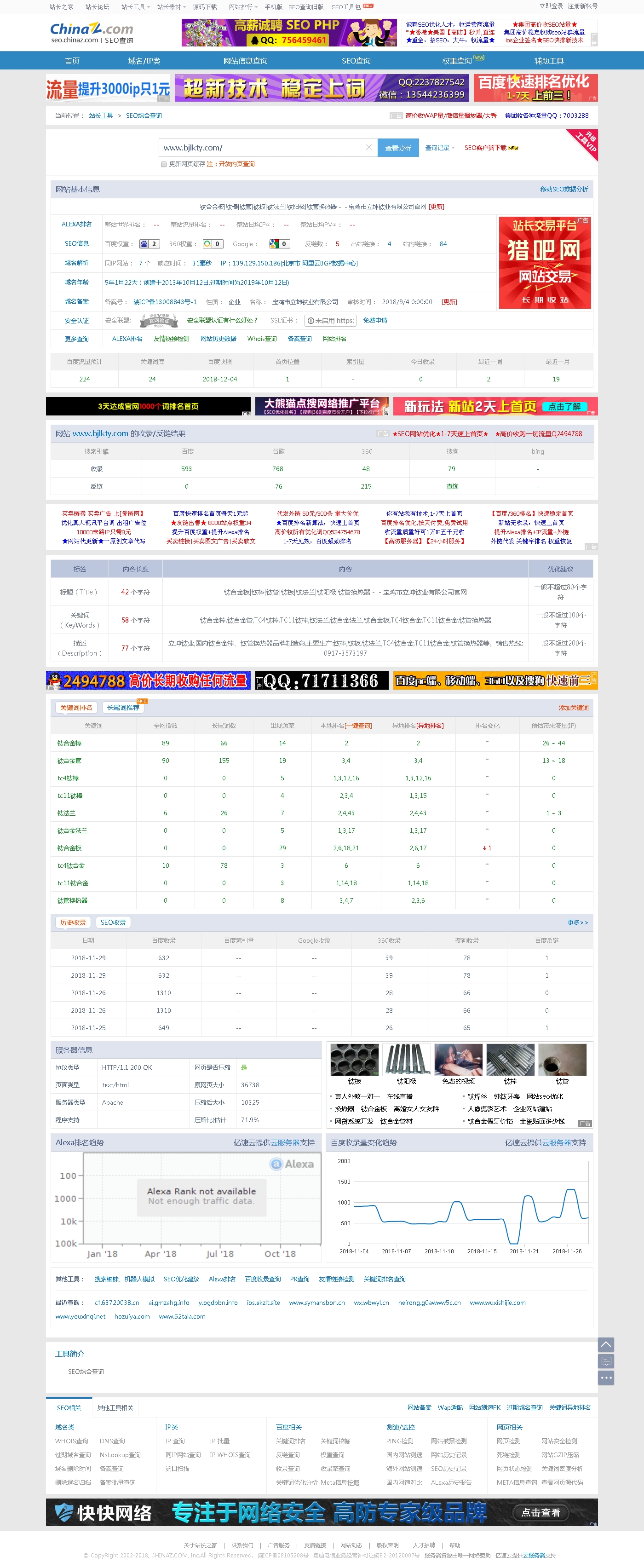Viewport: 644px width, 1568px height.
Task: Expand the 站长工具 top menu dropdown
Action: point(135,7)
